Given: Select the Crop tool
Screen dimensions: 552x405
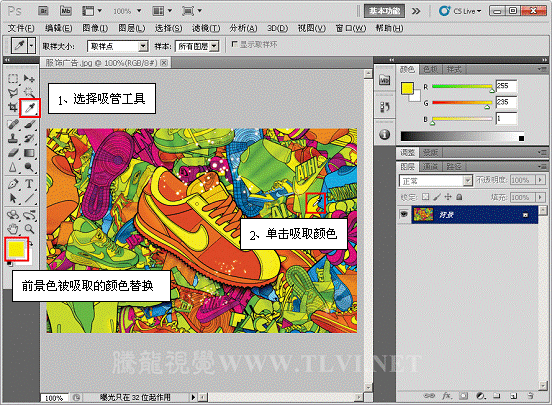Looking at the screenshot, I should (x=13, y=108).
